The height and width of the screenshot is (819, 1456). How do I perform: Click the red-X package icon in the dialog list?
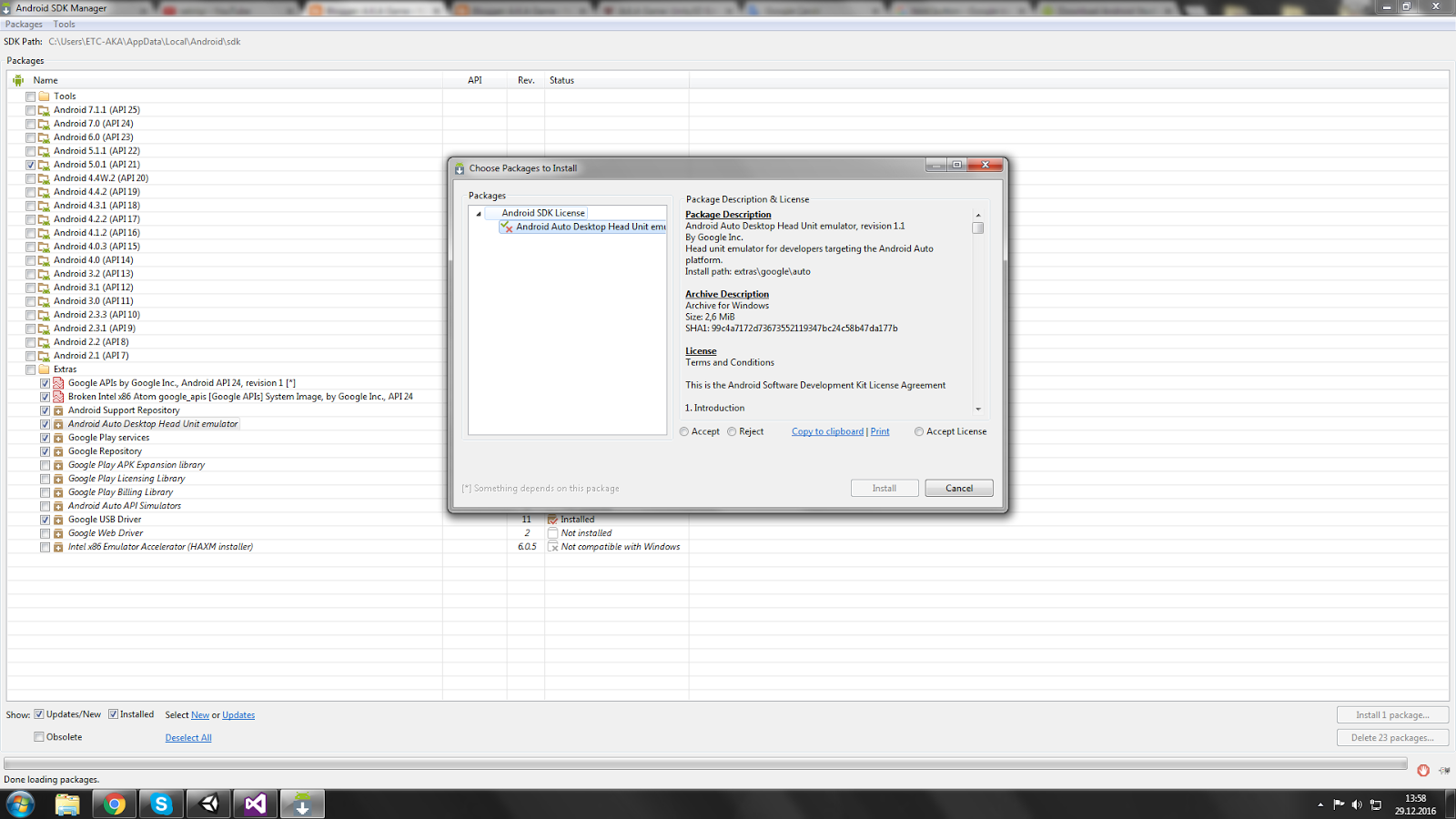[x=507, y=227]
